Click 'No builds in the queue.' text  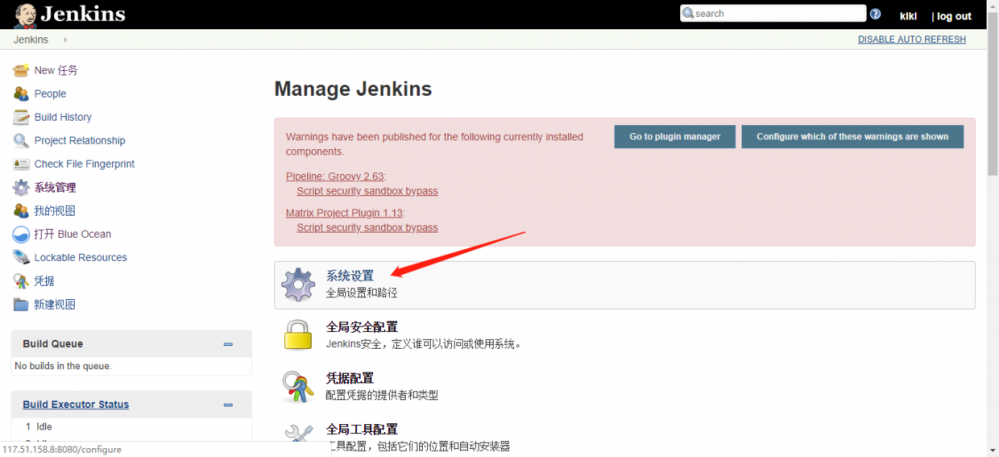(63, 366)
